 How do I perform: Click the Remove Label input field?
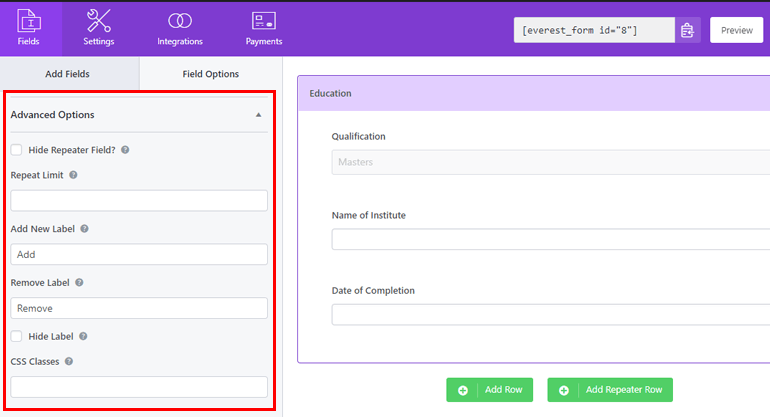pyautogui.click(x=139, y=308)
